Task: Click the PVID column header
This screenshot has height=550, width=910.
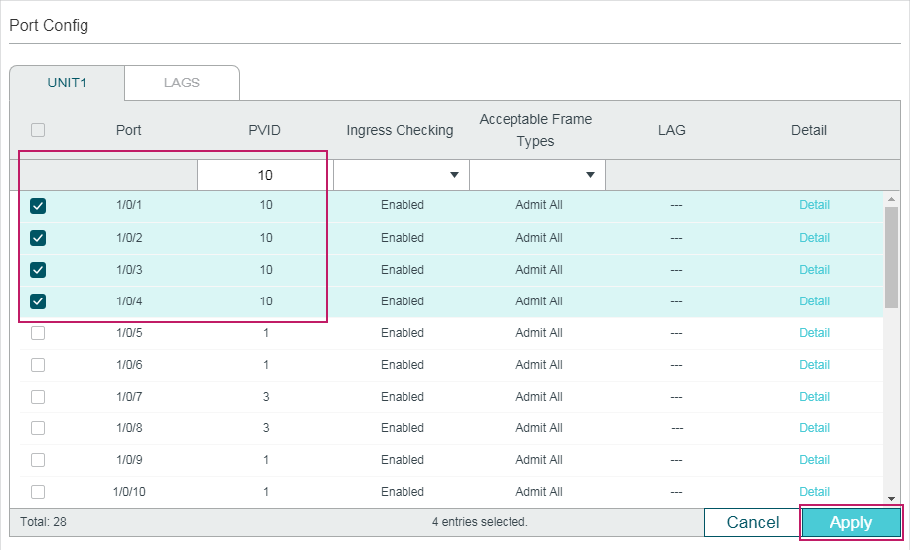Action: 265,130
